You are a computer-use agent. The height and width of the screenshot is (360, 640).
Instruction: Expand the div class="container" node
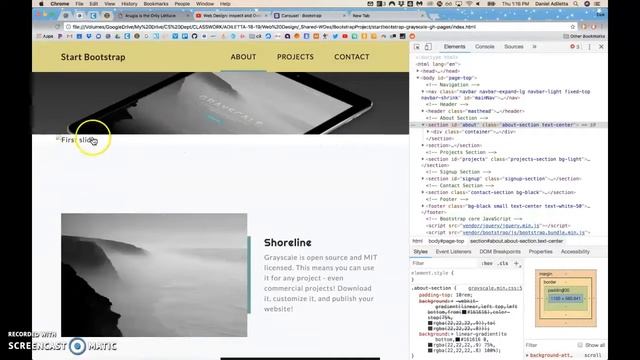428,132
